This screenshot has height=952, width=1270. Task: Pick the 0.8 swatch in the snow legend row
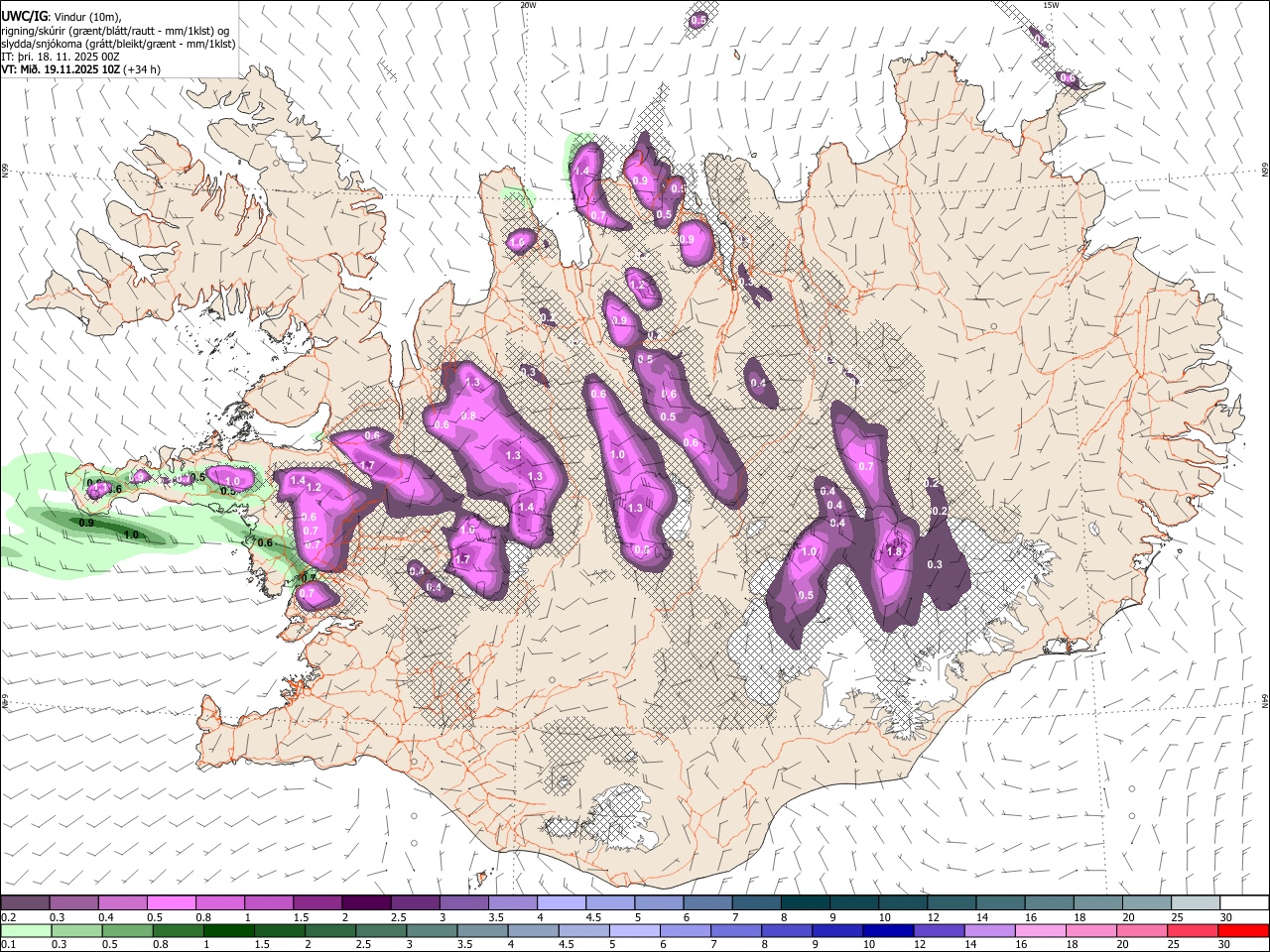[219, 902]
